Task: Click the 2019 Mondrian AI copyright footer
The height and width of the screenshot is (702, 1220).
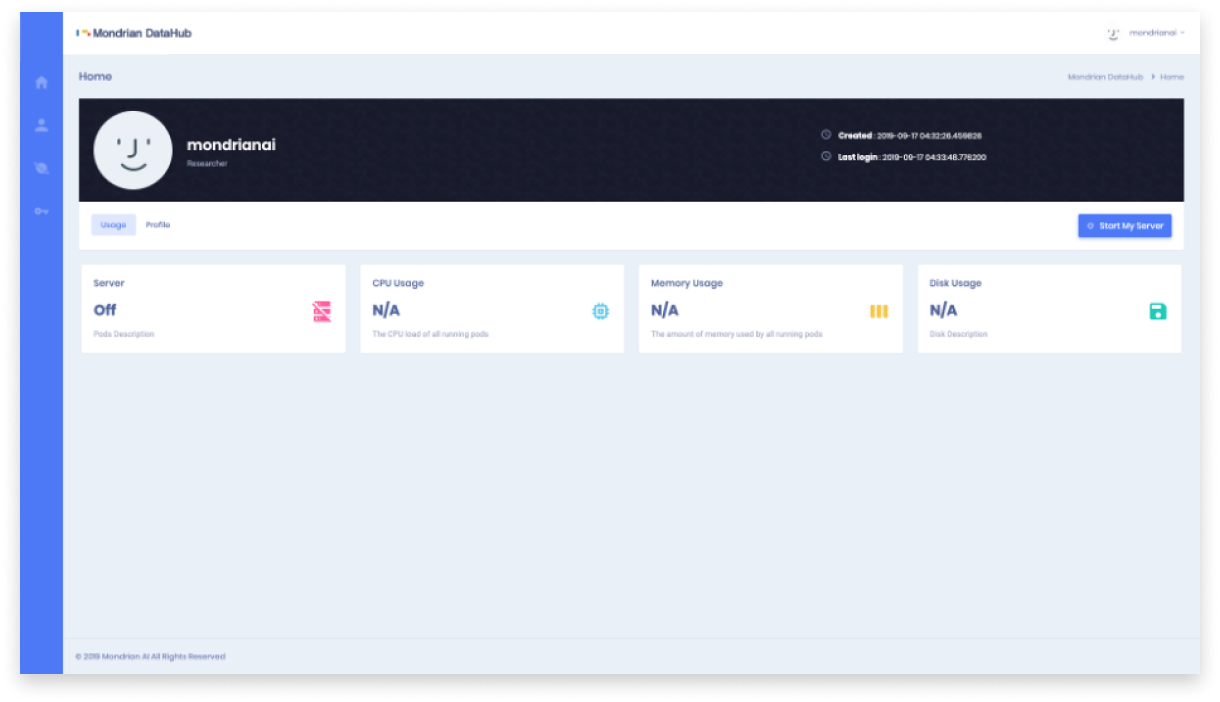Action: [x=150, y=657]
